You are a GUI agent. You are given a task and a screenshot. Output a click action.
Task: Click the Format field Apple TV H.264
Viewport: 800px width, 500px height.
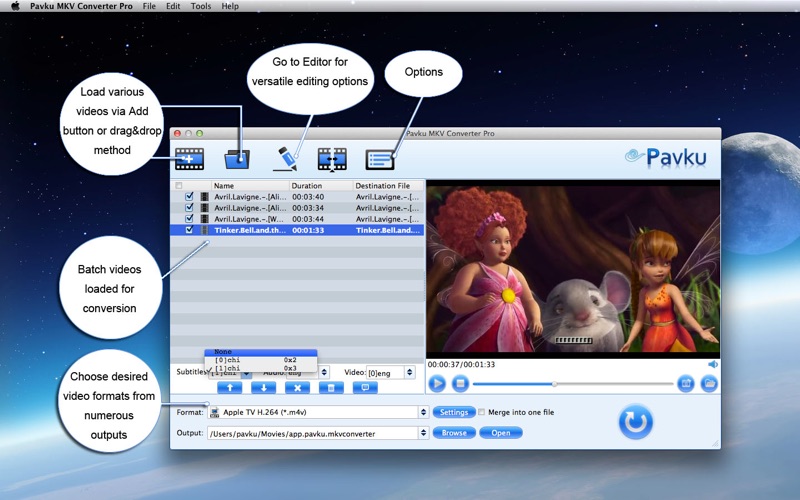click(314, 412)
